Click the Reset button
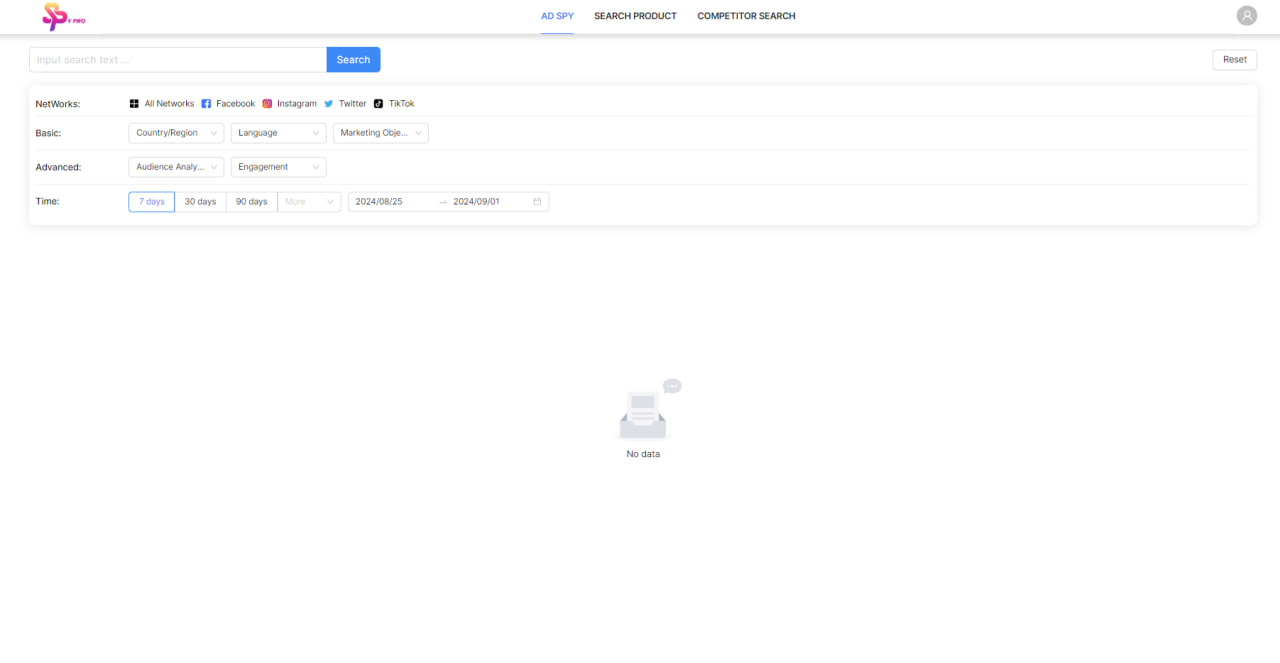The width and height of the screenshot is (1280, 663). pos(1235,60)
